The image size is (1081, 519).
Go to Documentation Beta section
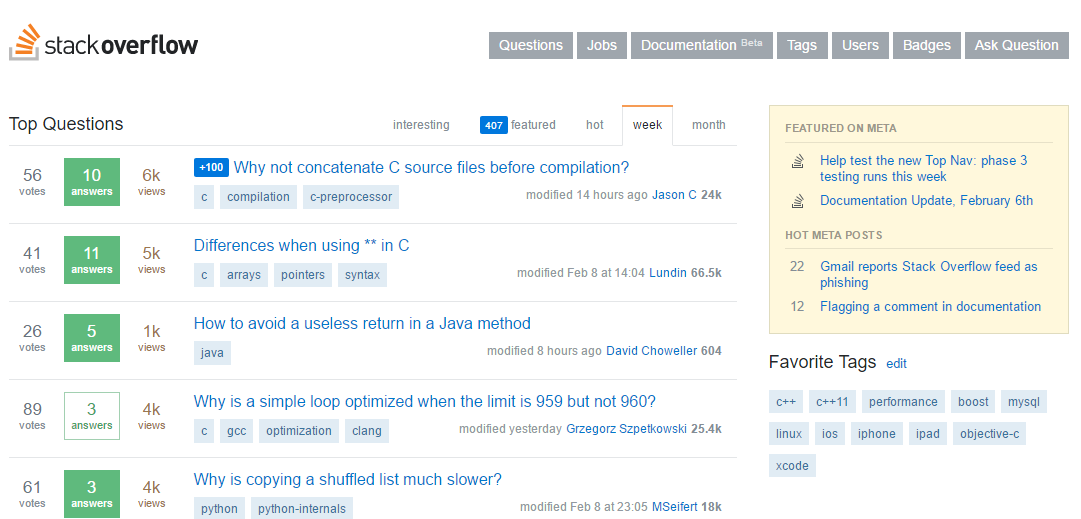click(x=701, y=45)
